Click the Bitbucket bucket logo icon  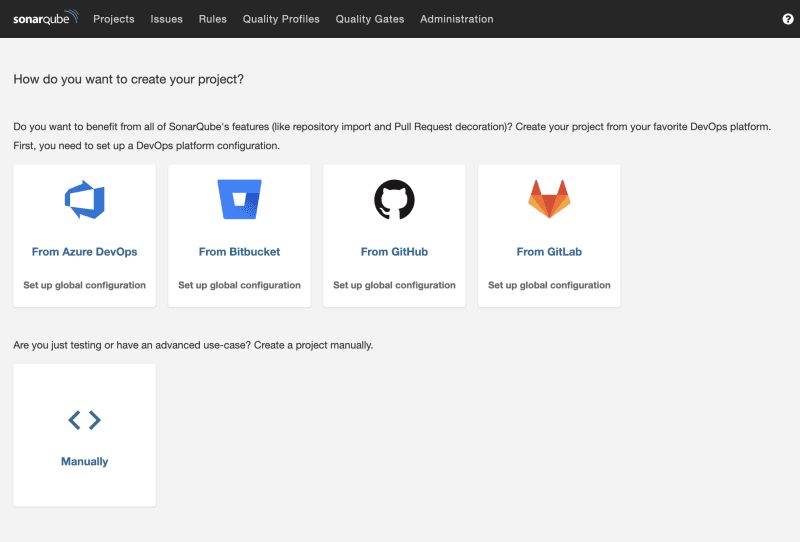point(239,199)
